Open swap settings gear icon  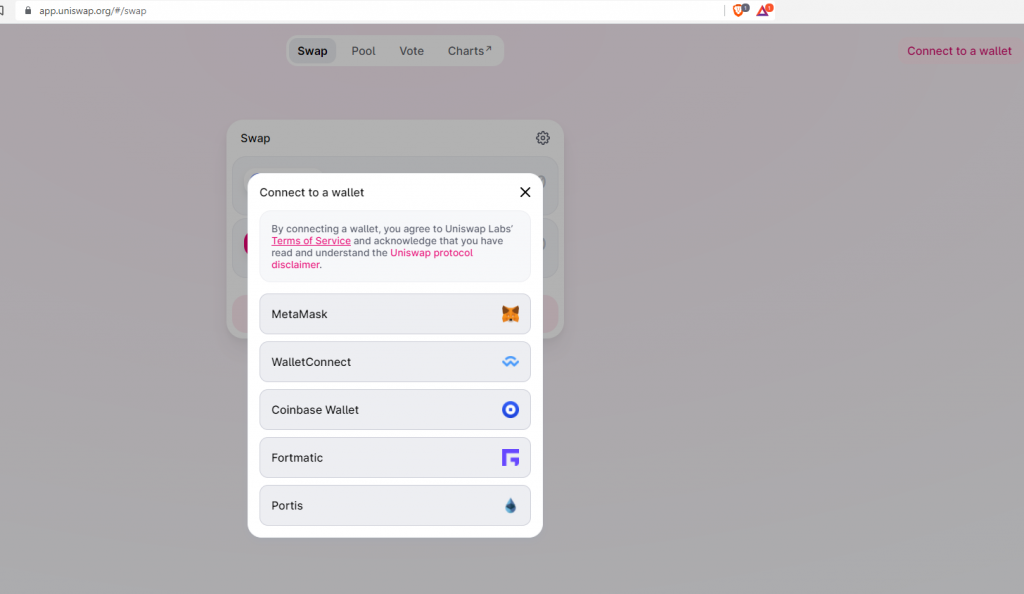[543, 138]
